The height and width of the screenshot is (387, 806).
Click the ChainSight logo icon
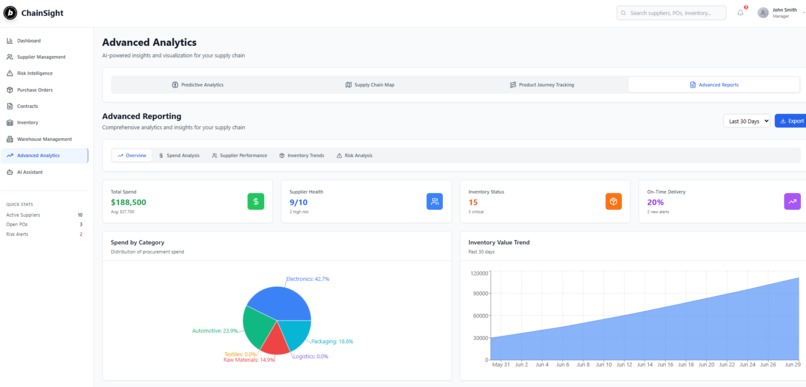tap(10, 13)
